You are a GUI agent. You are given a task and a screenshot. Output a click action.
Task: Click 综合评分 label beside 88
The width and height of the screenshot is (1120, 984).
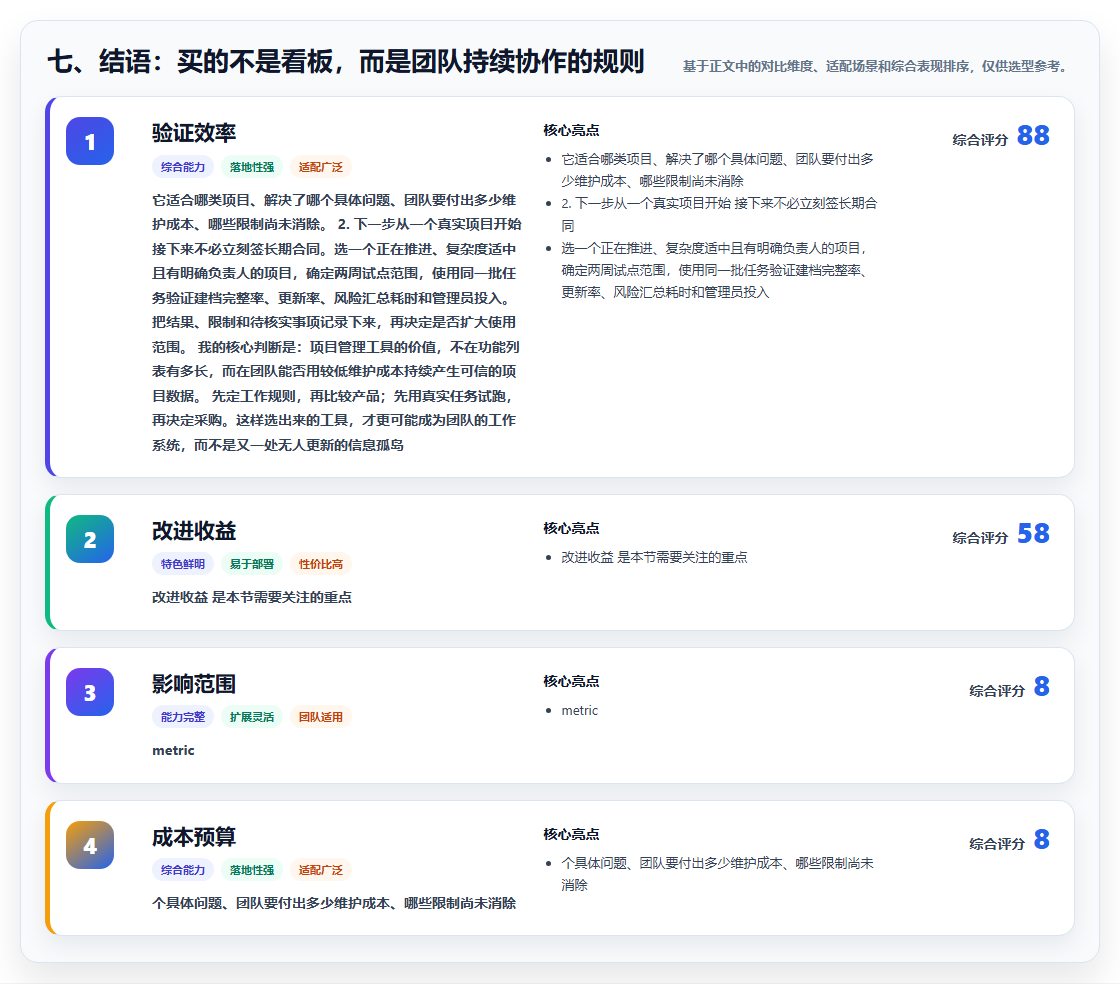click(x=980, y=140)
